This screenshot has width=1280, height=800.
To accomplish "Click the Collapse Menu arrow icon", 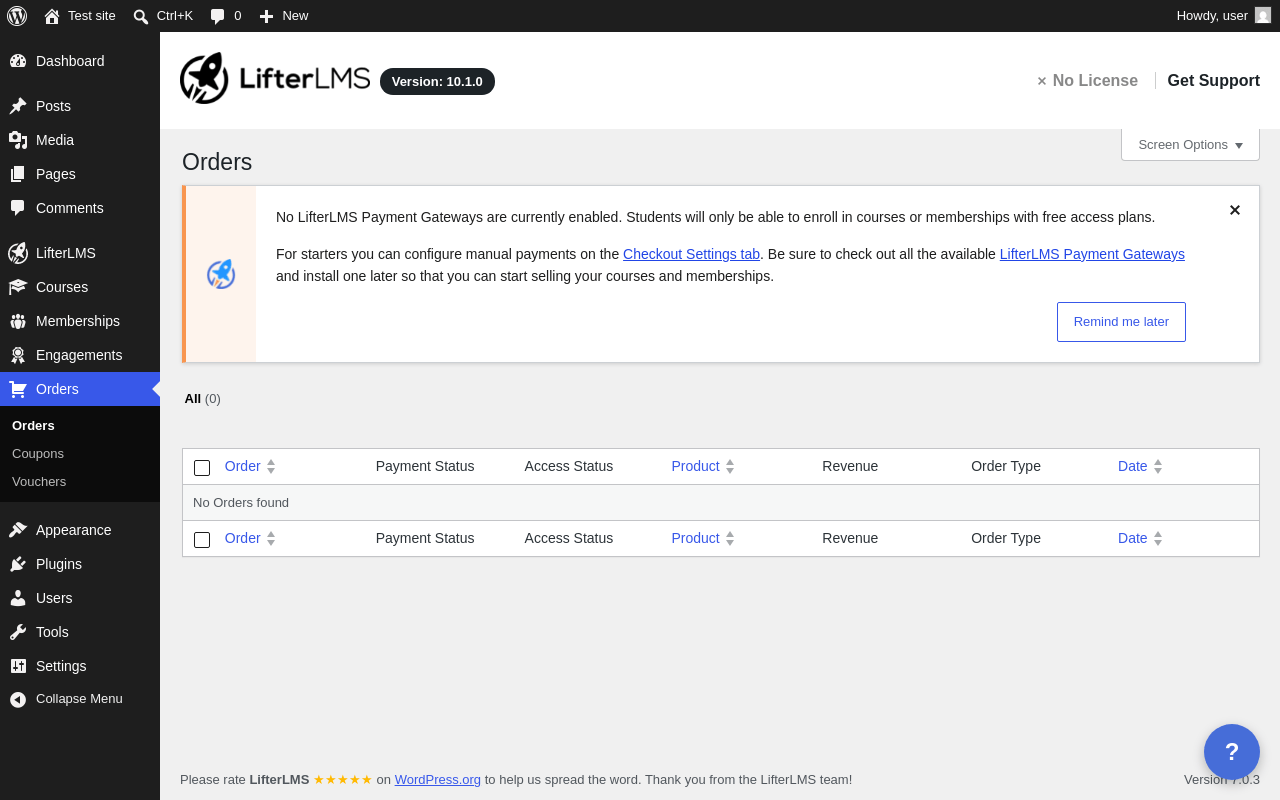I will pos(18,699).
